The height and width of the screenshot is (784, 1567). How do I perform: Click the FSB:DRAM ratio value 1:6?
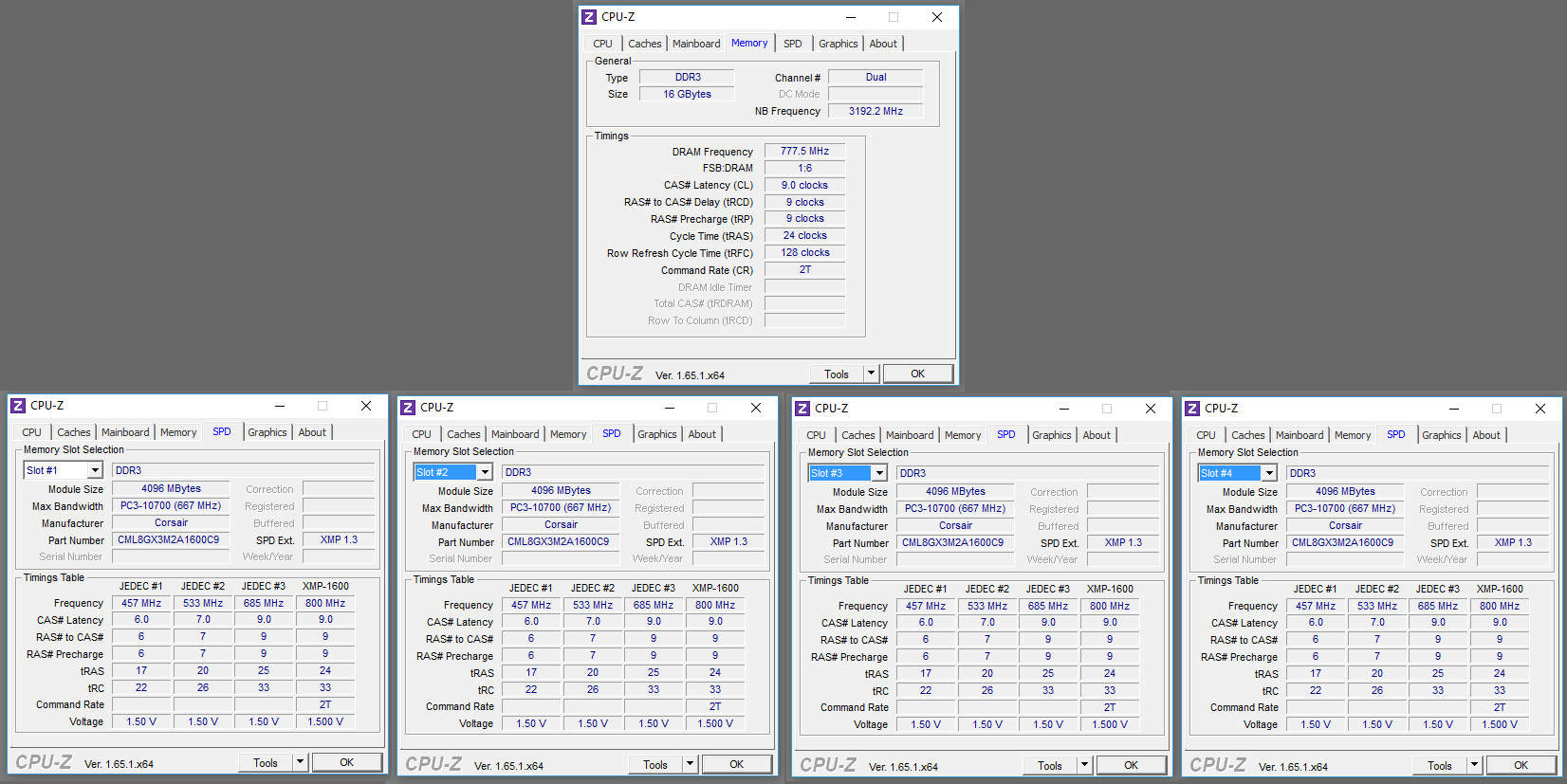(x=804, y=168)
